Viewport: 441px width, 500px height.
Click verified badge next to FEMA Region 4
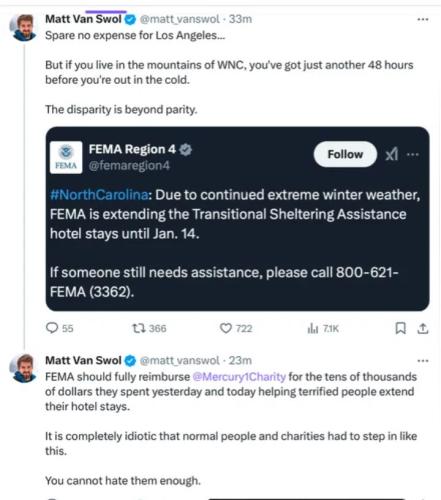point(186,149)
